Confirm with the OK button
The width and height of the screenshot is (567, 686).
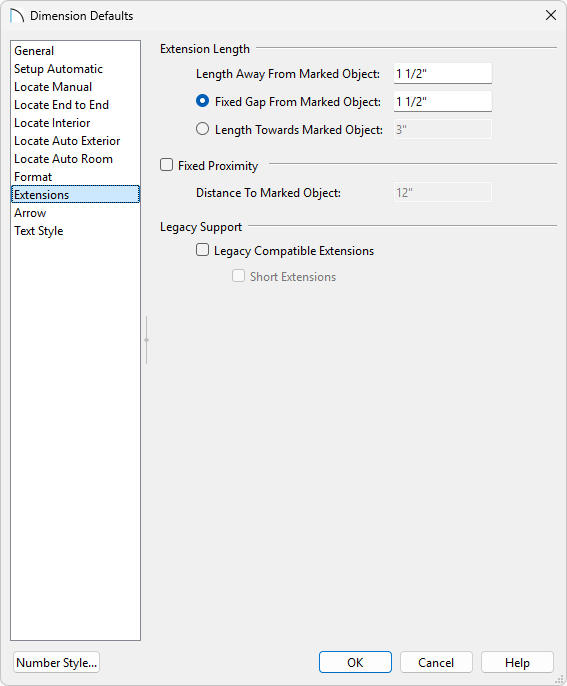355,662
